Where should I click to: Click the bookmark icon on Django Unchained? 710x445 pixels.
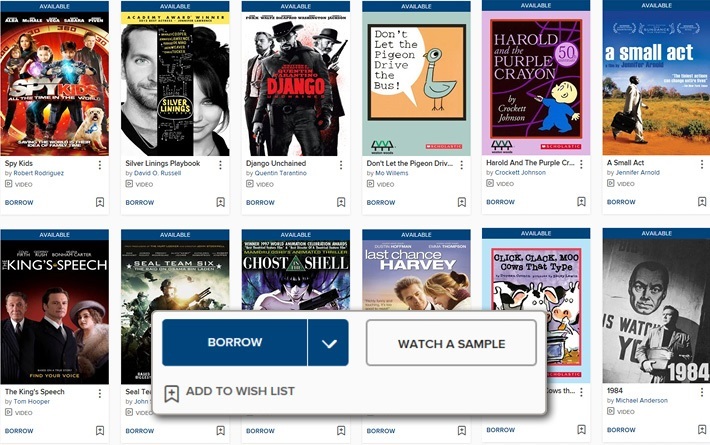341,202
